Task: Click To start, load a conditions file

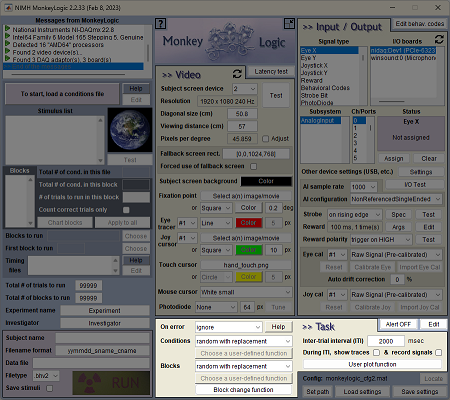Action: (62, 94)
